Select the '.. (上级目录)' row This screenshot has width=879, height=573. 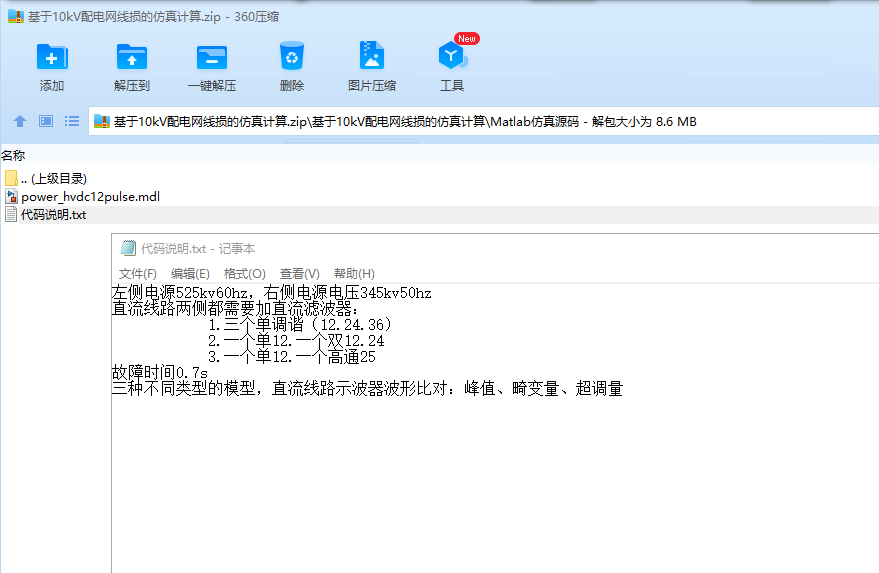click(x=440, y=178)
